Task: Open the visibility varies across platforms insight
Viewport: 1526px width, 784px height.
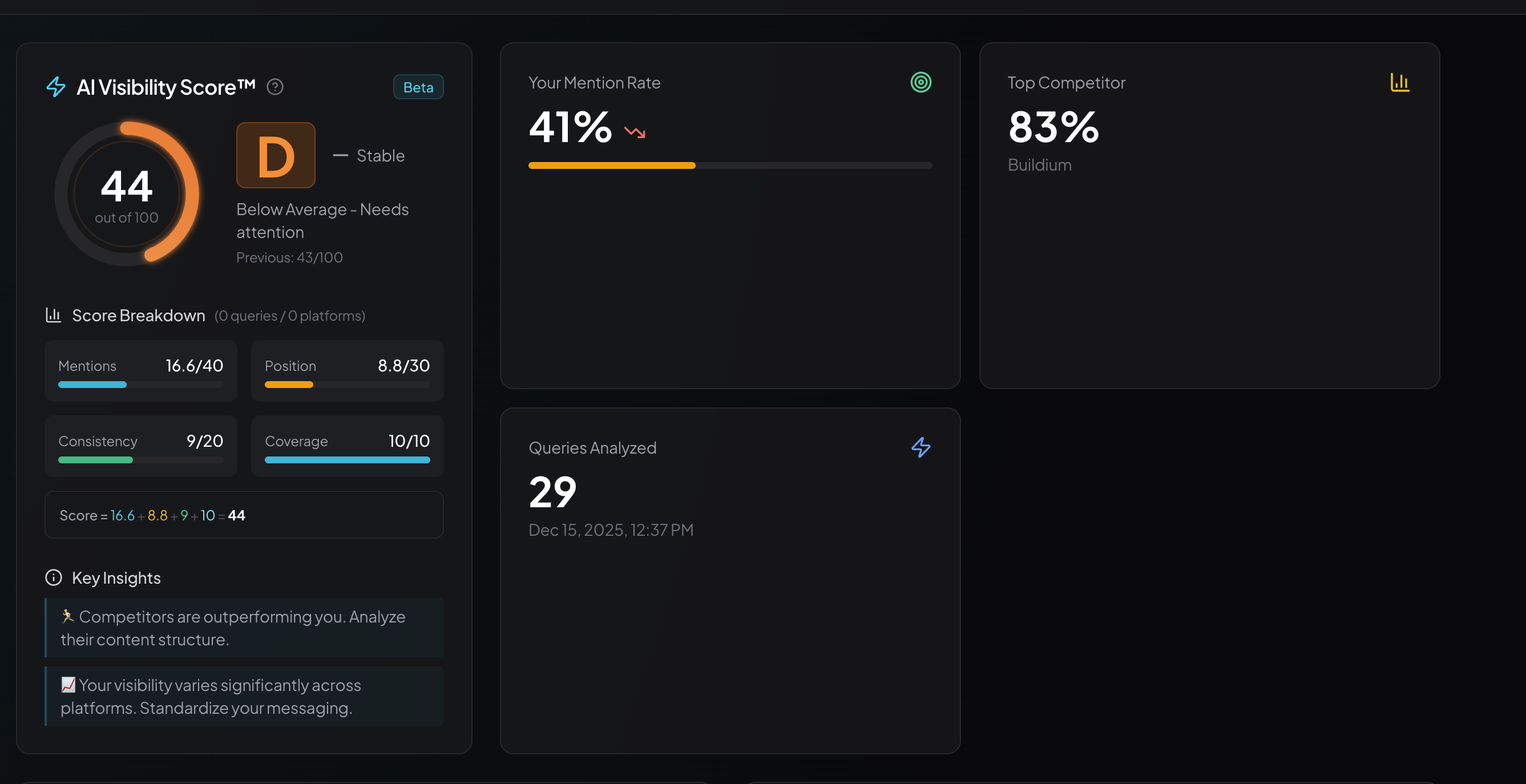Action: (244, 696)
